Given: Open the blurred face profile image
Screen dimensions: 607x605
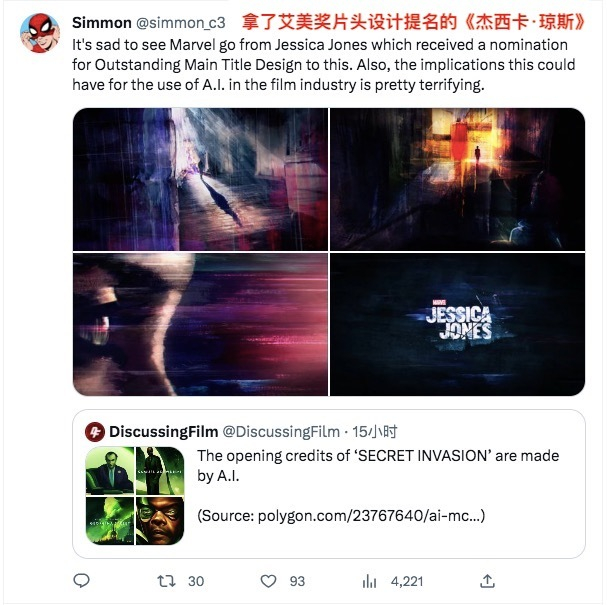Looking at the screenshot, I should point(201,324).
